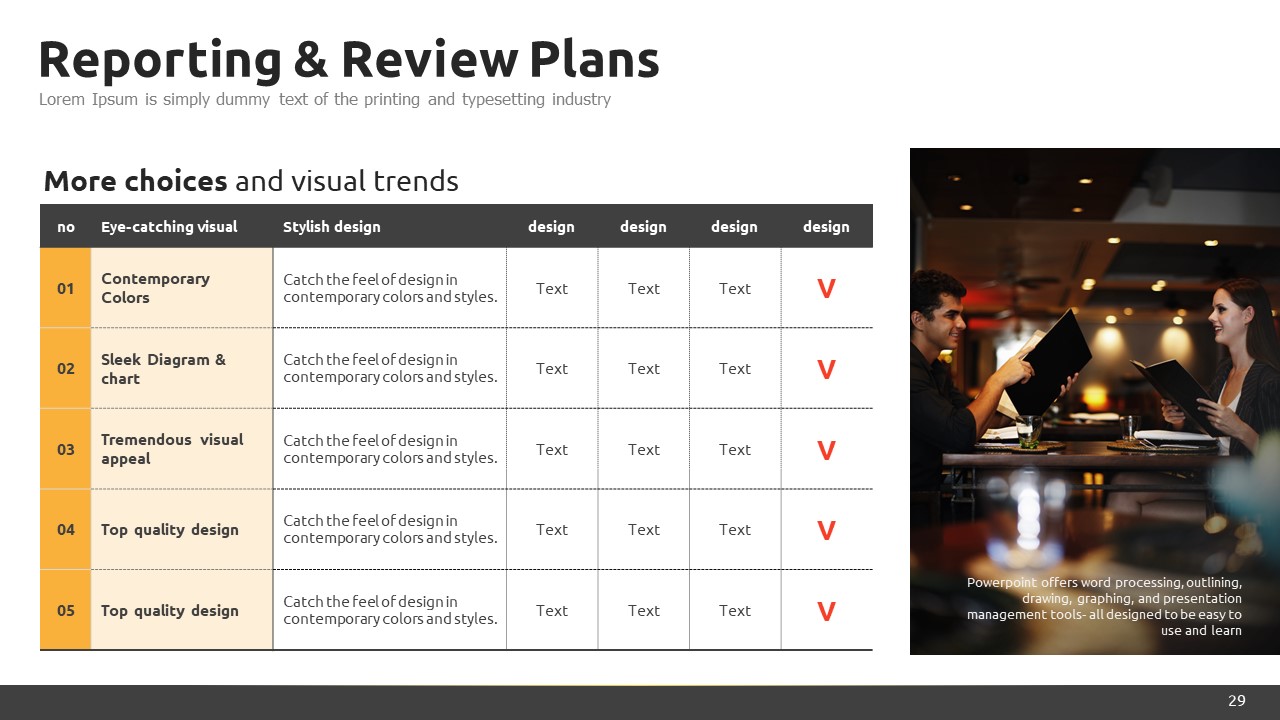The image size is (1280, 720).
Task: Select row number 04 cell
Action: coord(66,529)
